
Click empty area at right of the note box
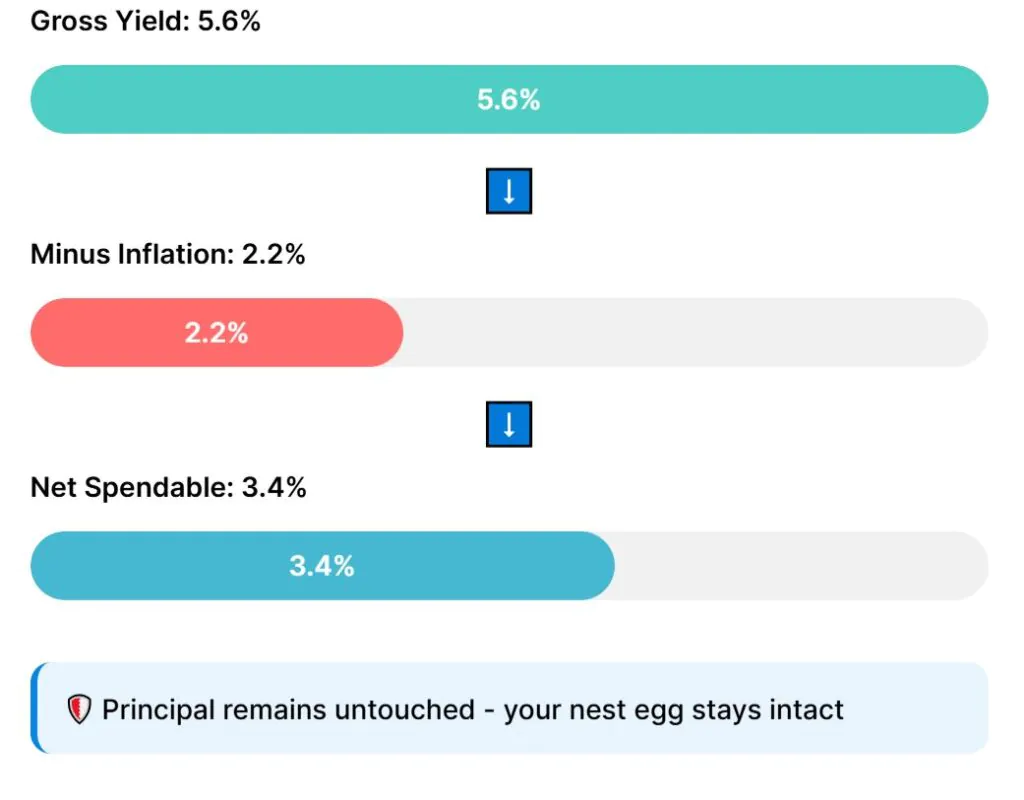[x=920, y=708]
